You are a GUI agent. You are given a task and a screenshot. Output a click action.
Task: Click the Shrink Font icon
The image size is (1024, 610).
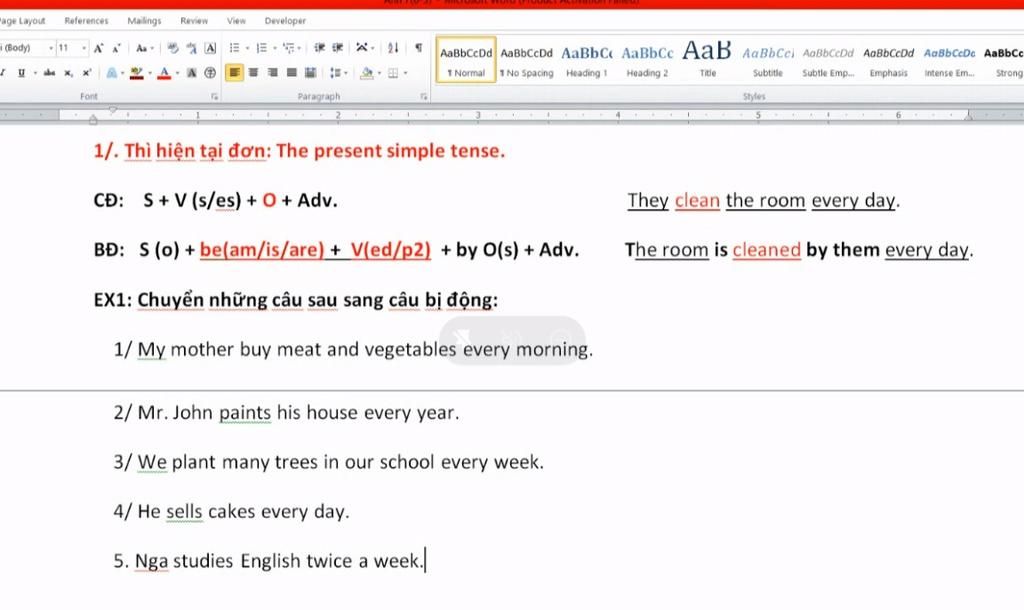116,48
